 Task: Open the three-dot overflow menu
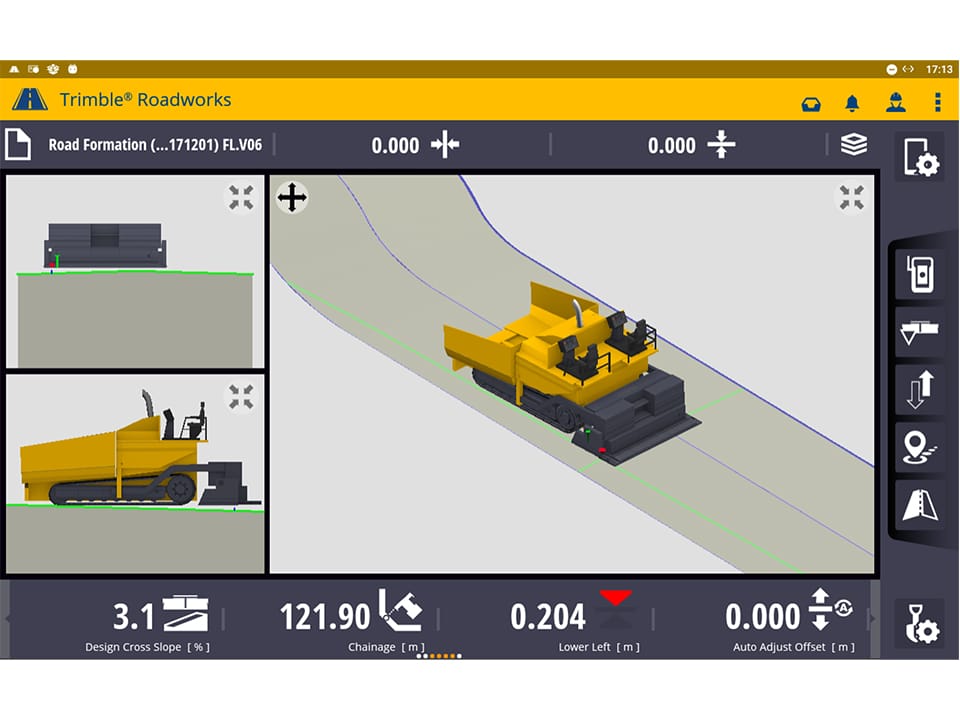pyautogui.click(x=937, y=102)
